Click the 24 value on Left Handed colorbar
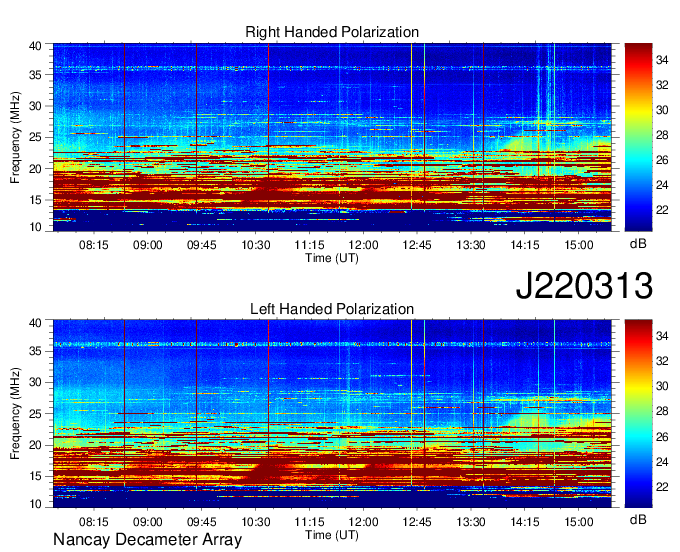The height and width of the screenshot is (552, 680). click(x=662, y=462)
